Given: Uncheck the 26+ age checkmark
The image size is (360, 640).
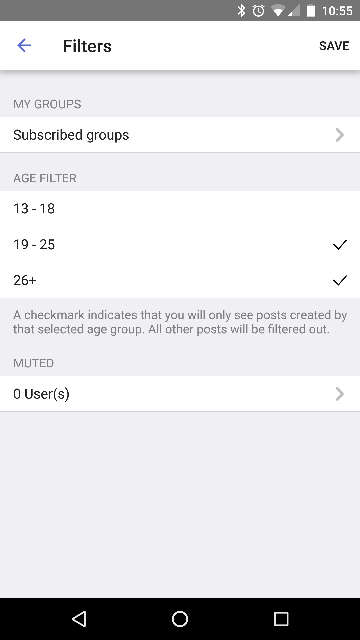Looking at the screenshot, I should [x=340, y=280].
